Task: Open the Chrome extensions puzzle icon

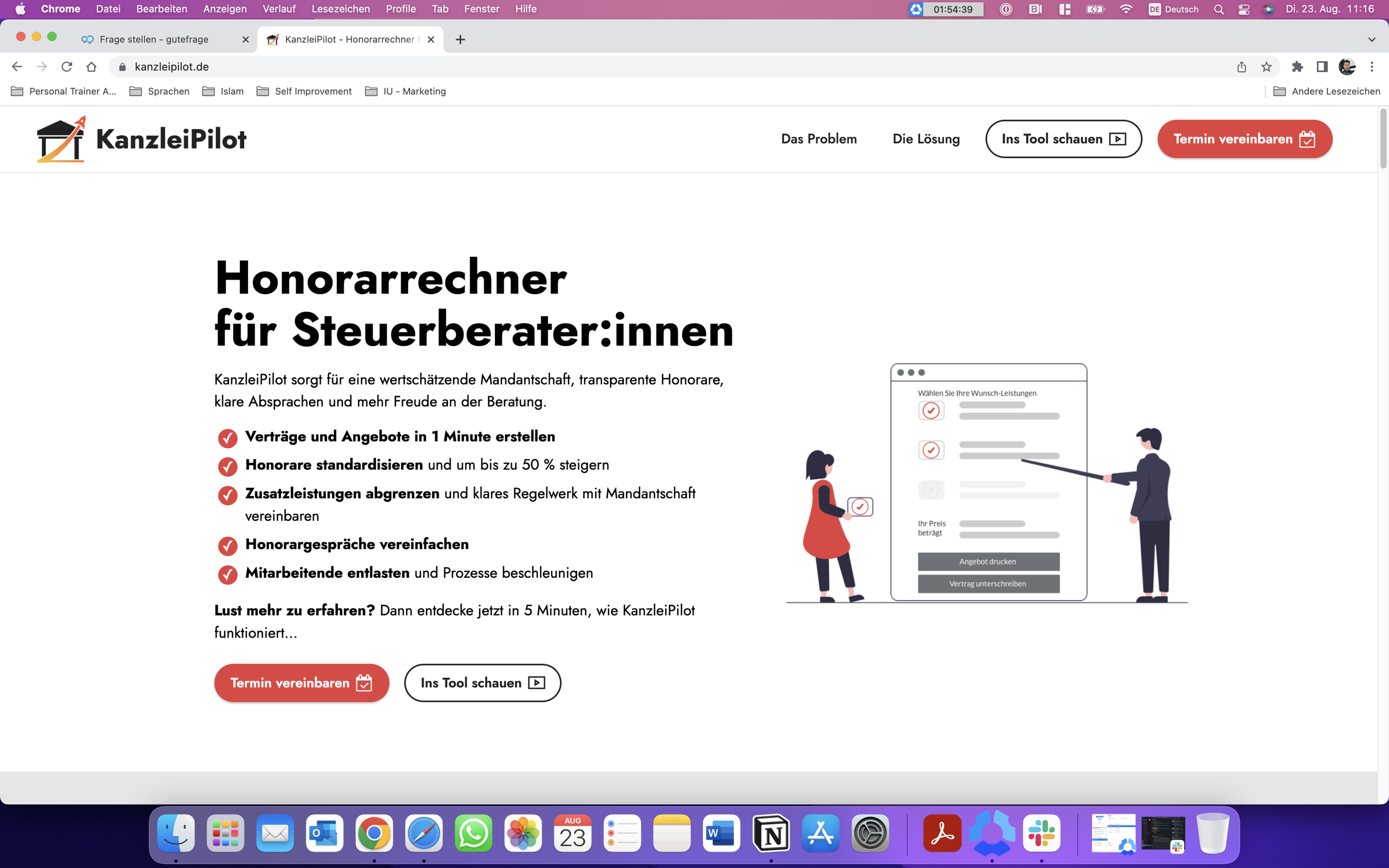Action: 1298,67
